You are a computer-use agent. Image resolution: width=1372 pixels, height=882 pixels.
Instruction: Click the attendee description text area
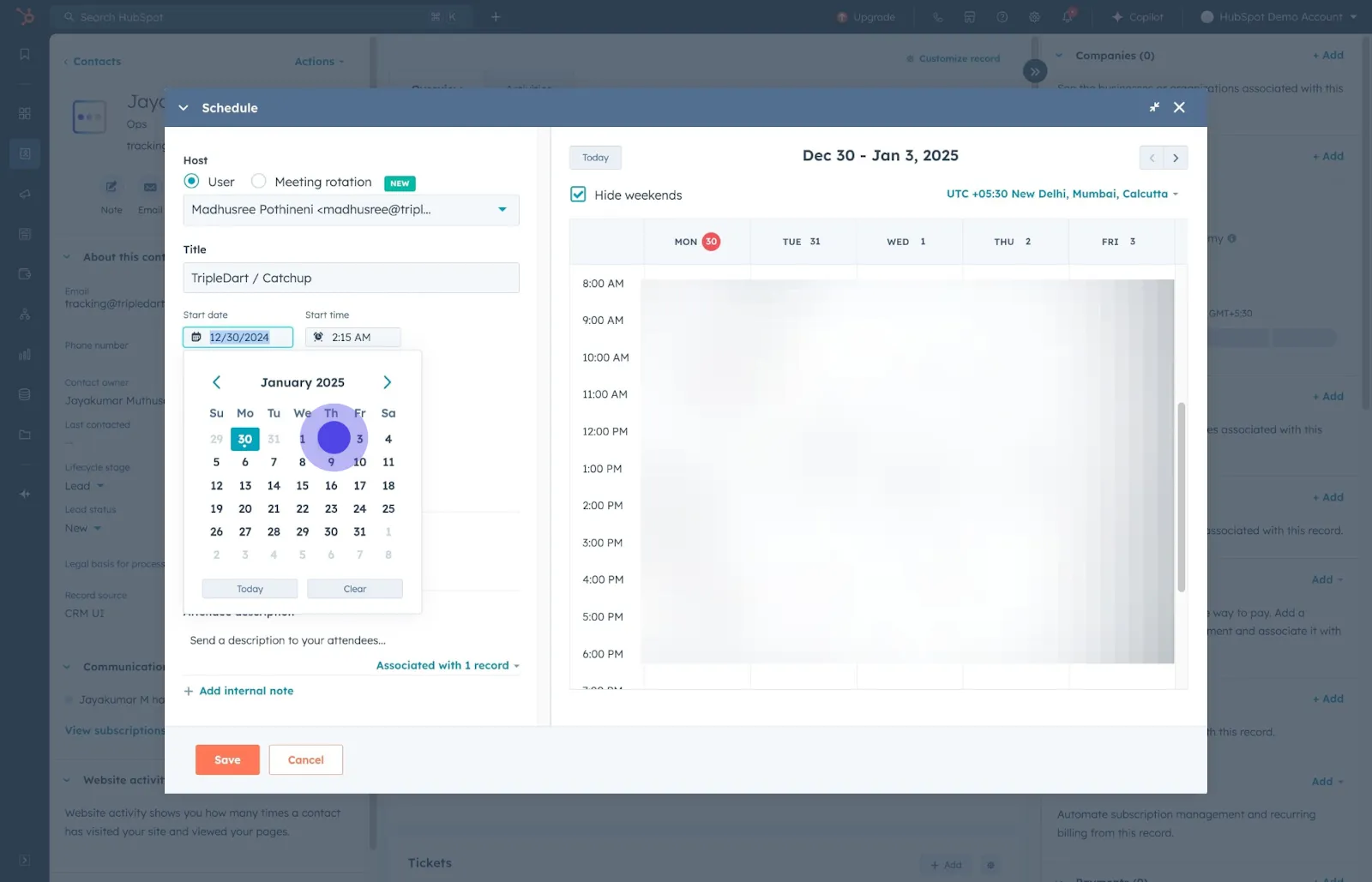[x=351, y=640]
